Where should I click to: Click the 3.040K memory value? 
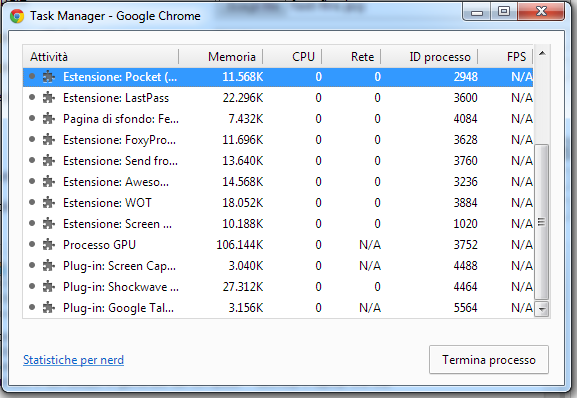[245, 266]
